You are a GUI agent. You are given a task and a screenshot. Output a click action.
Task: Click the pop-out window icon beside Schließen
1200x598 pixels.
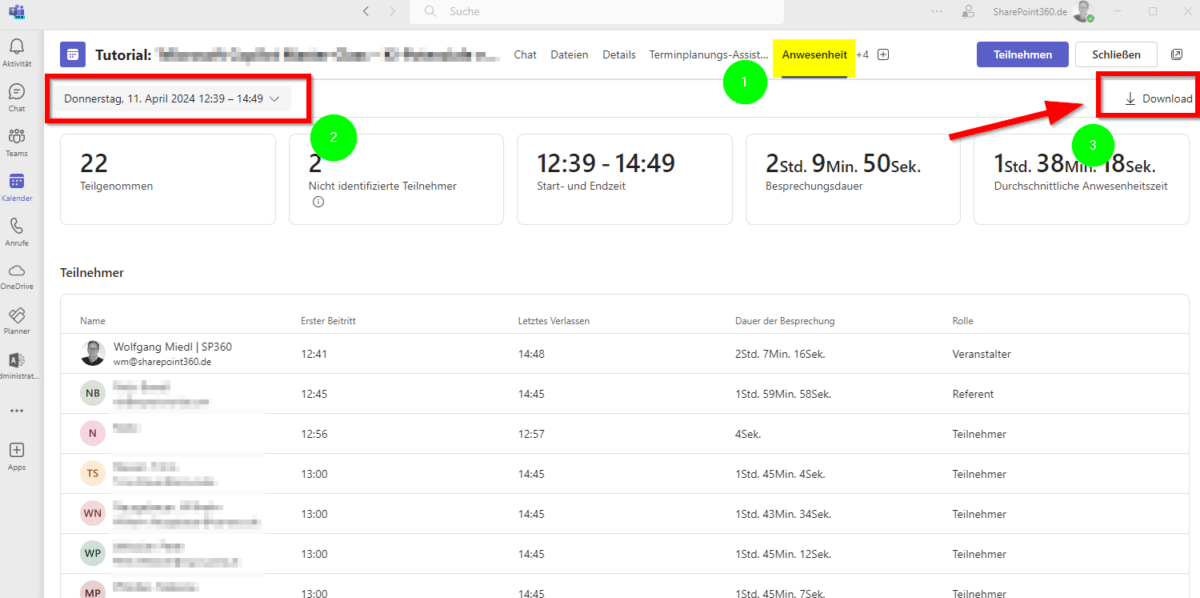[1177, 55]
